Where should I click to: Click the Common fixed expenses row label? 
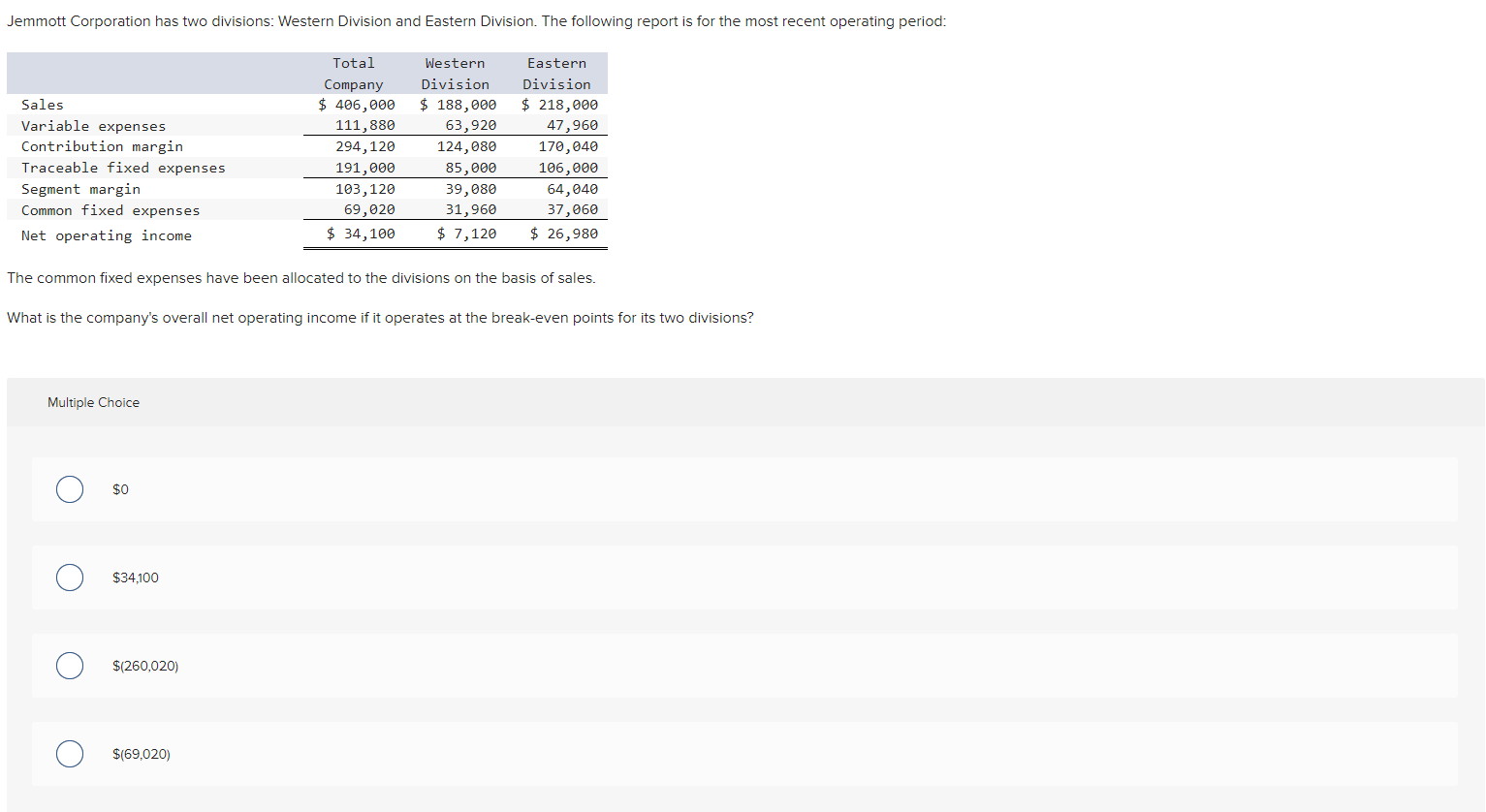tap(111, 210)
